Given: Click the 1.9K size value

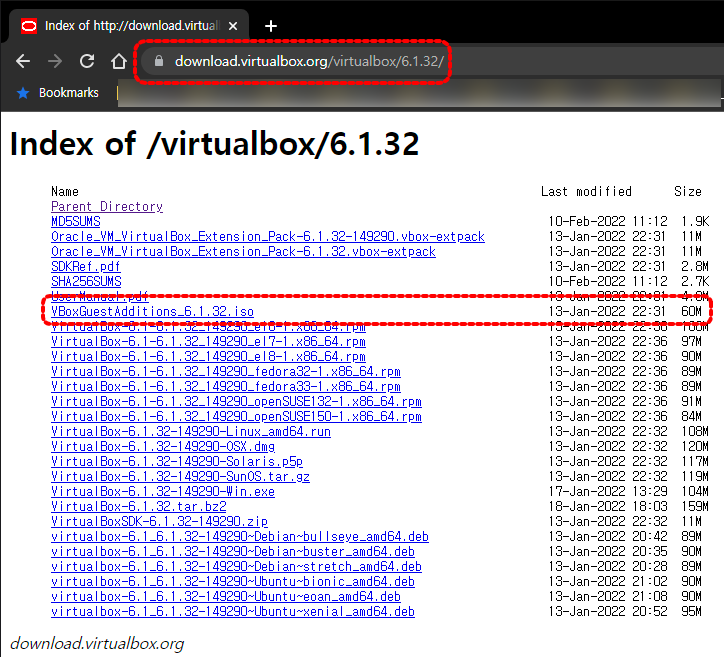Looking at the screenshot, I should click(x=695, y=221).
